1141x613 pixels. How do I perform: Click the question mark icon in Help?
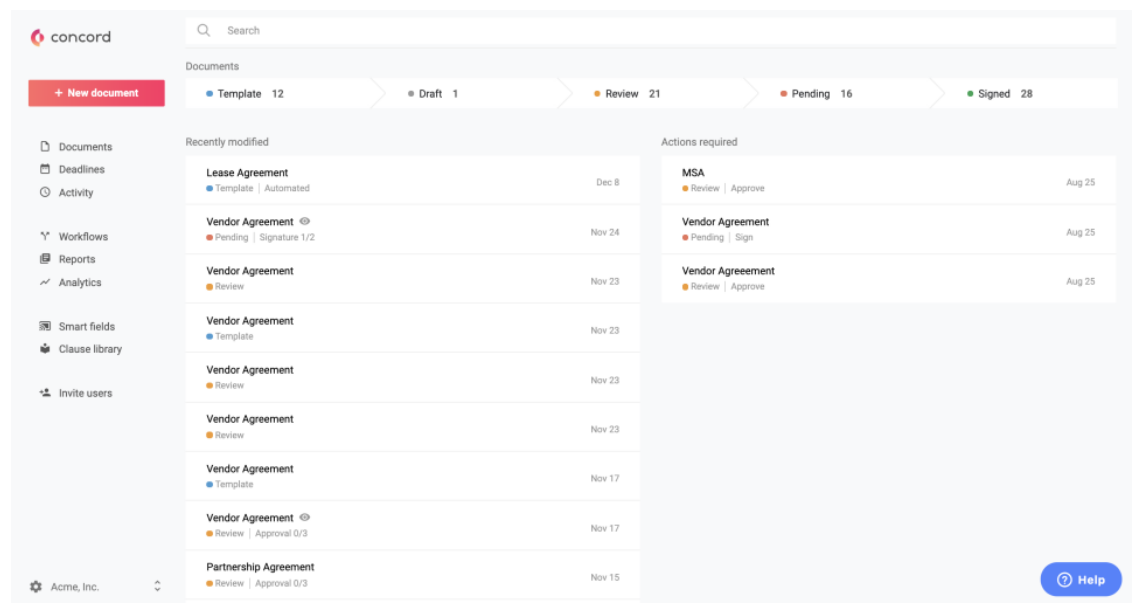click(x=1065, y=580)
